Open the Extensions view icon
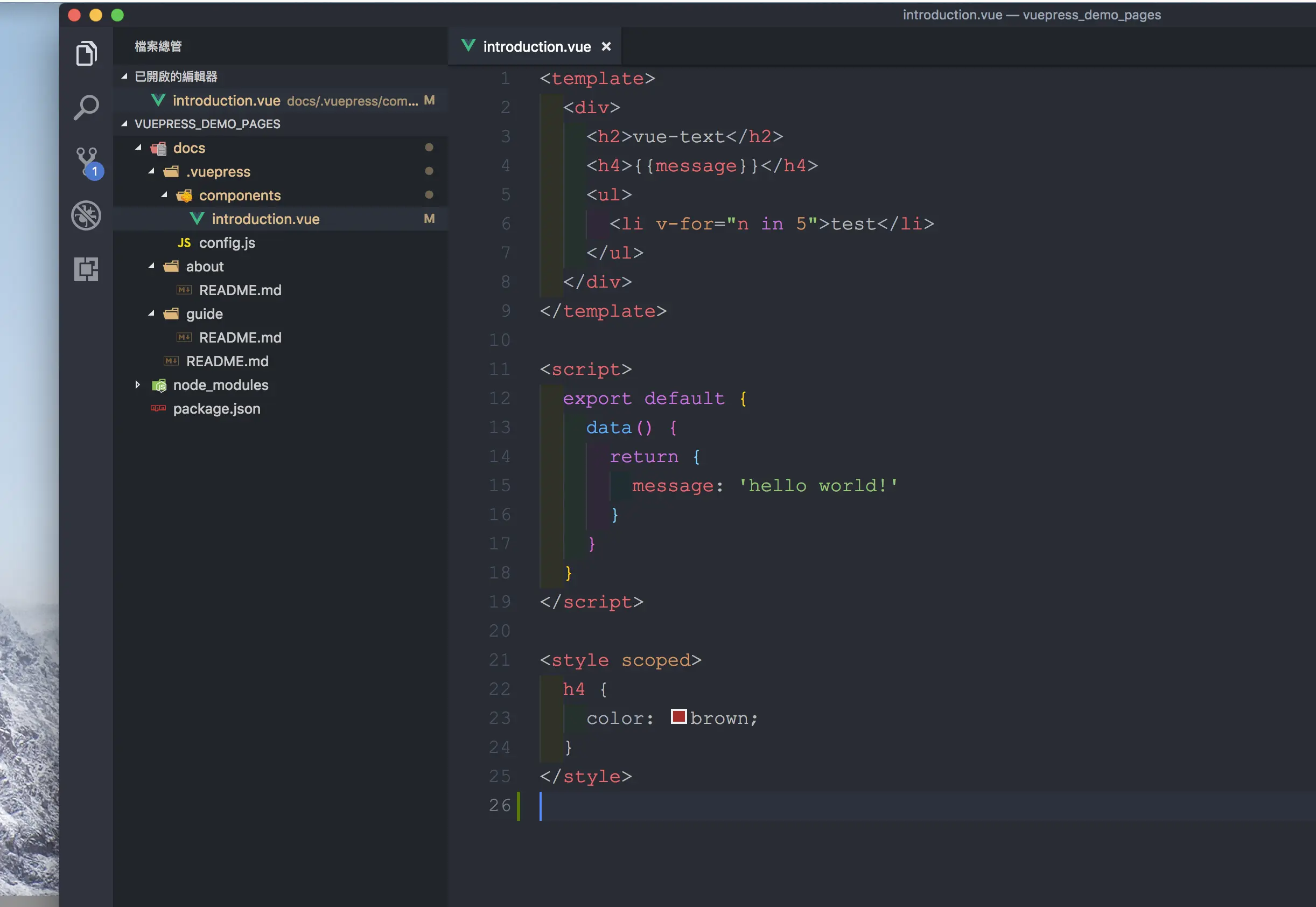This screenshot has width=1316, height=907. 86,269
